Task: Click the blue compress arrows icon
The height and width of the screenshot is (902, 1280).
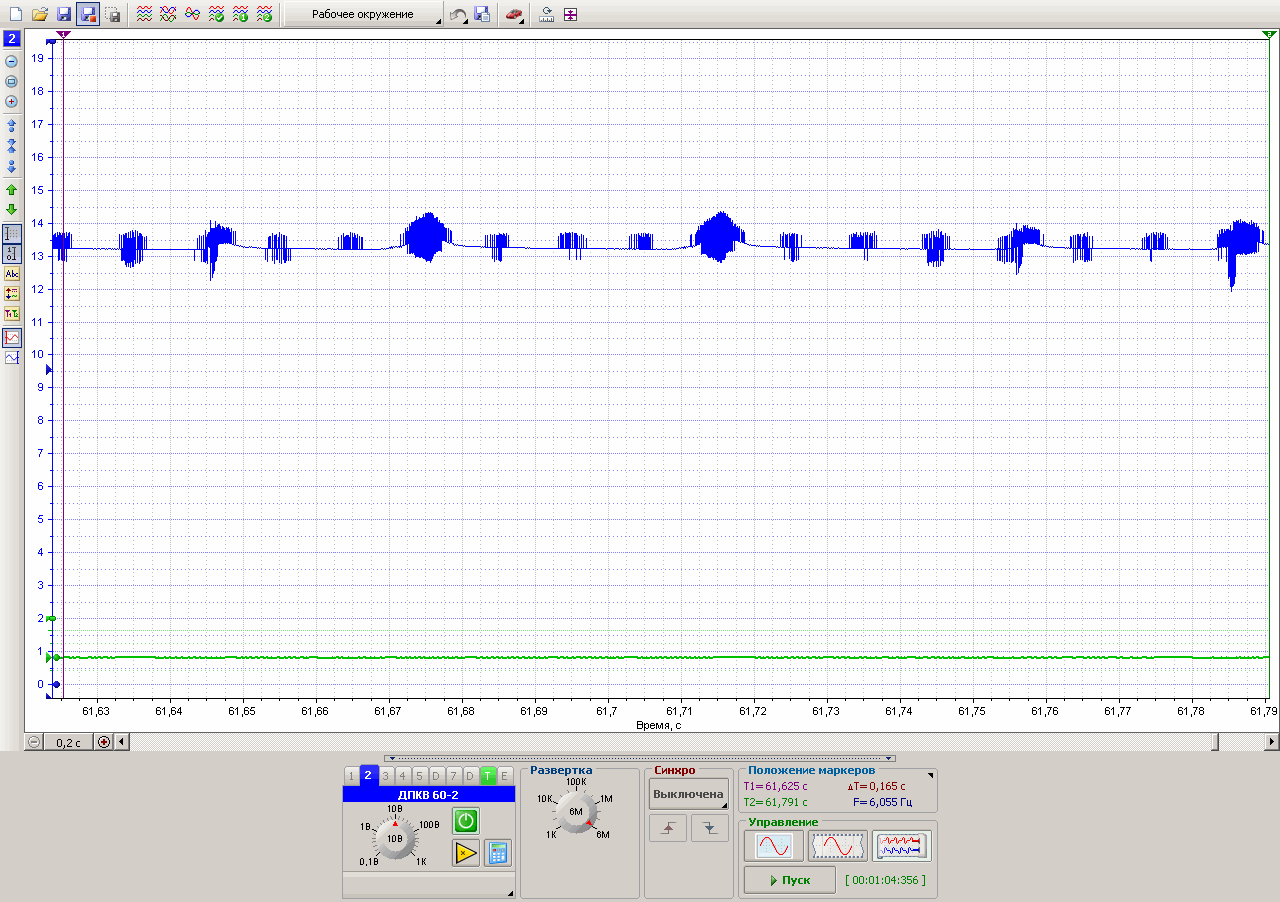Action: coord(12,146)
